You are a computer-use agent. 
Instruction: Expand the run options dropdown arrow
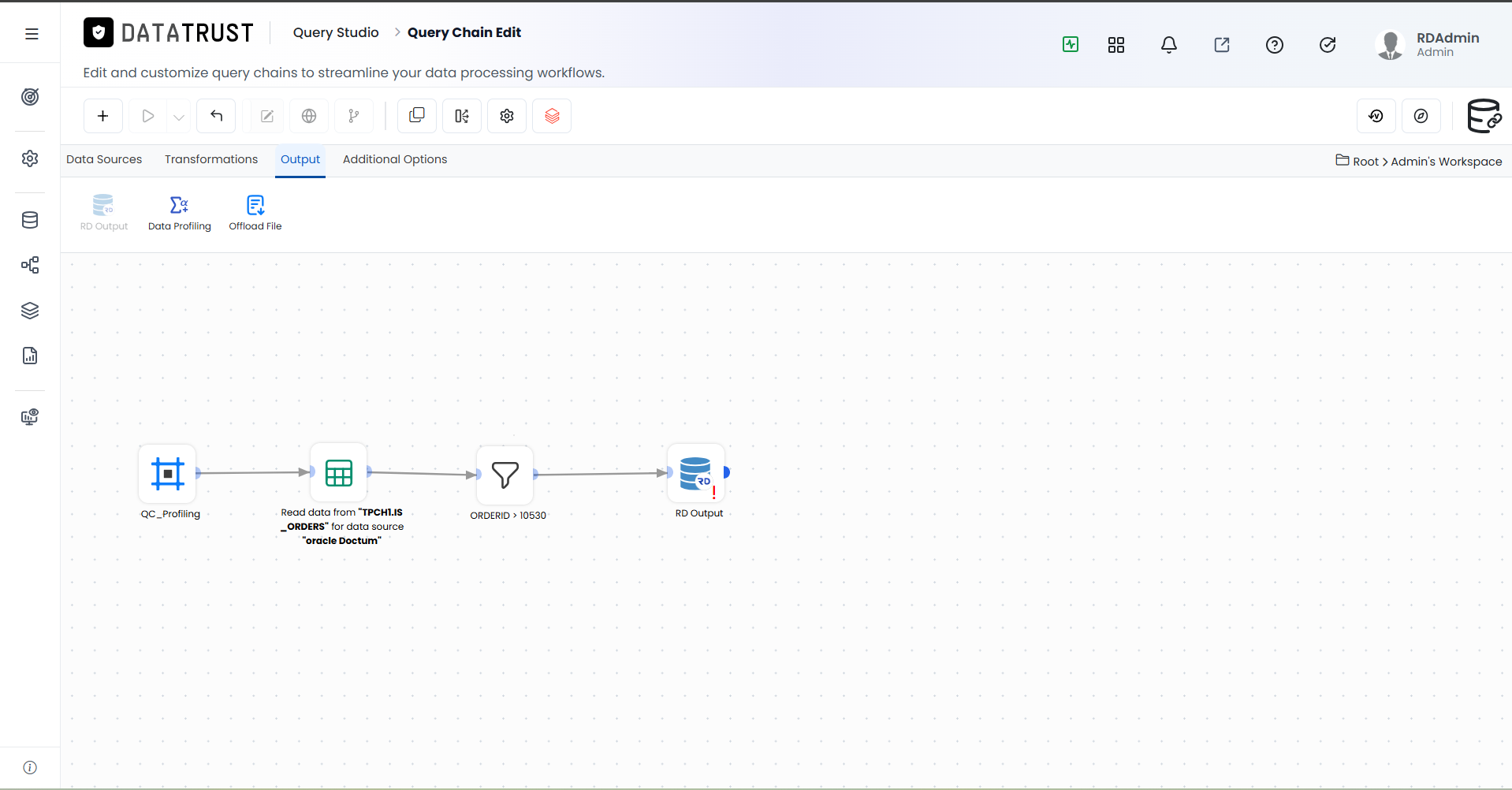[179, 117]
